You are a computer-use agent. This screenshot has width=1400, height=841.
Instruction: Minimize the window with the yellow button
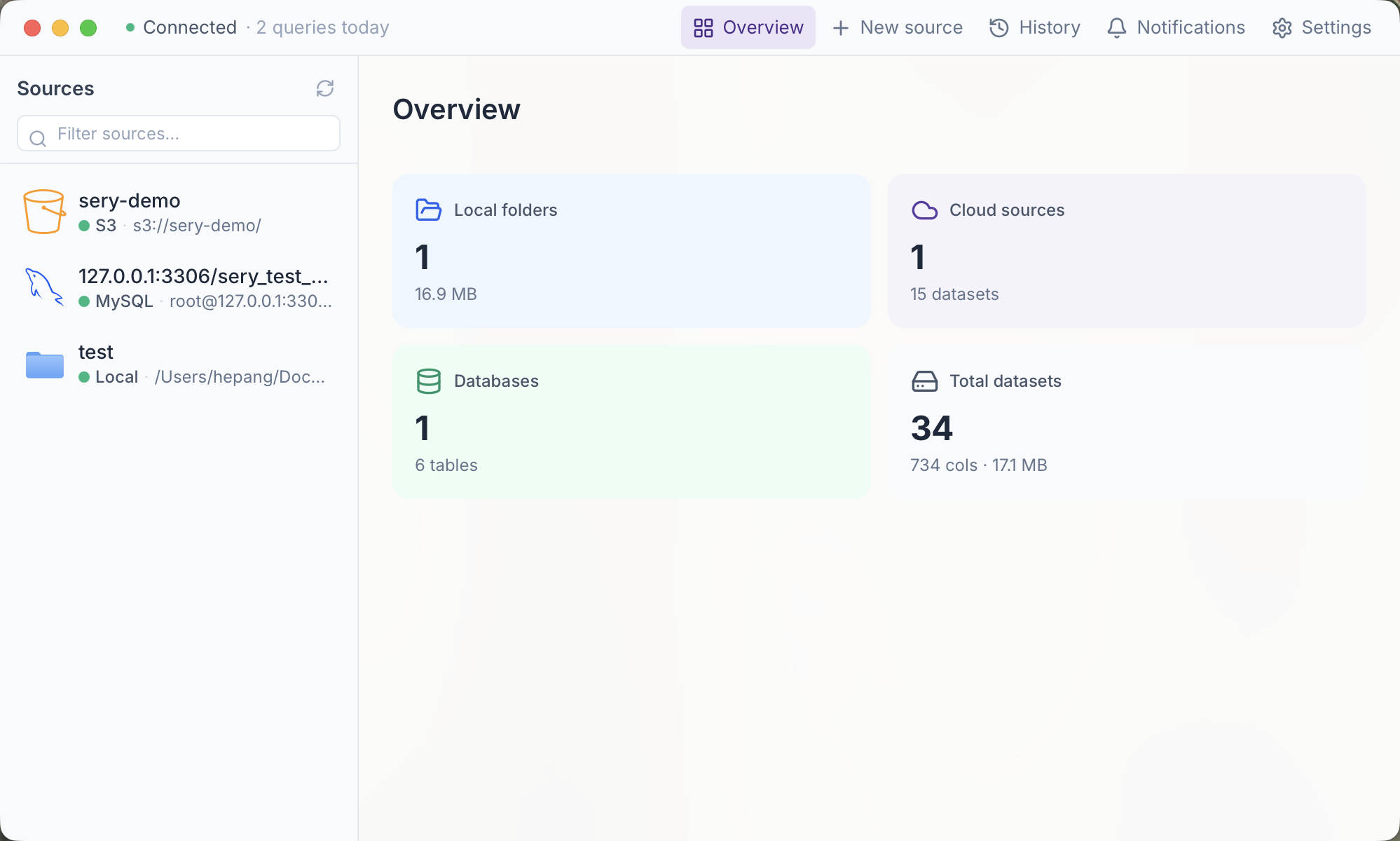(60, 28)
